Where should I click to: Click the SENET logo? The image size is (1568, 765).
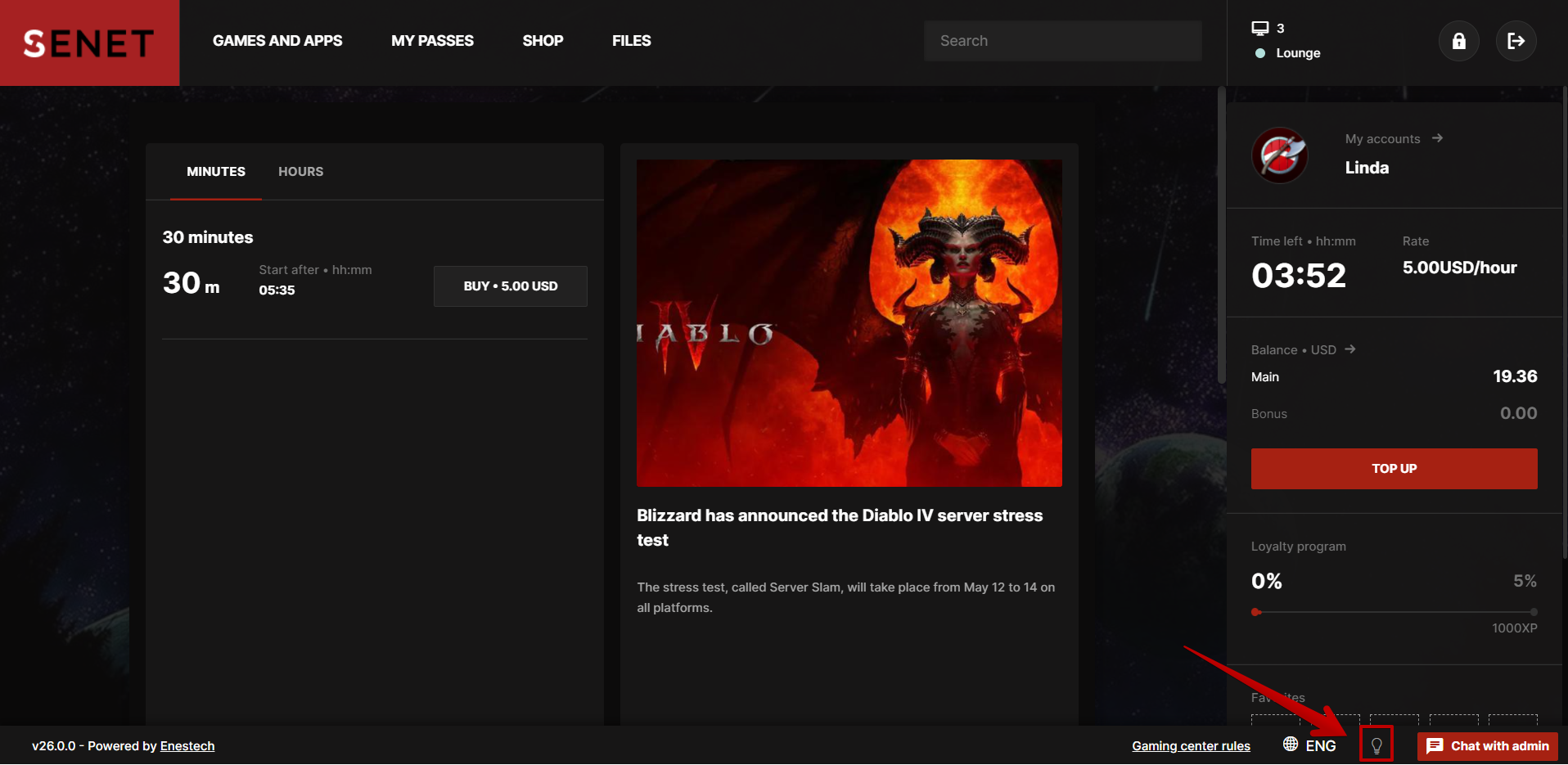(x=89, y=43)
